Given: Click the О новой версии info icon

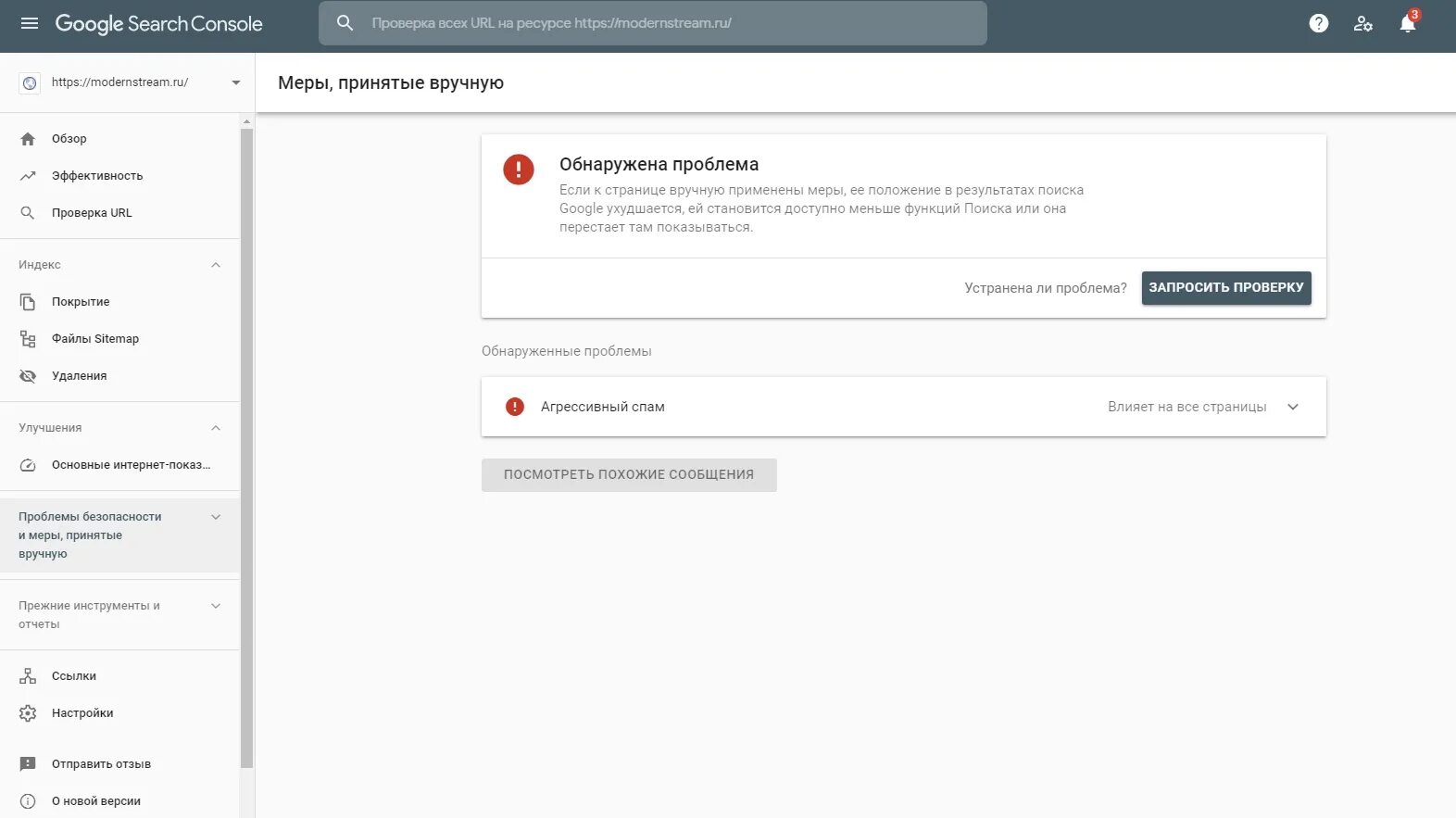Looking at the screenshot, I should point(28,801).
